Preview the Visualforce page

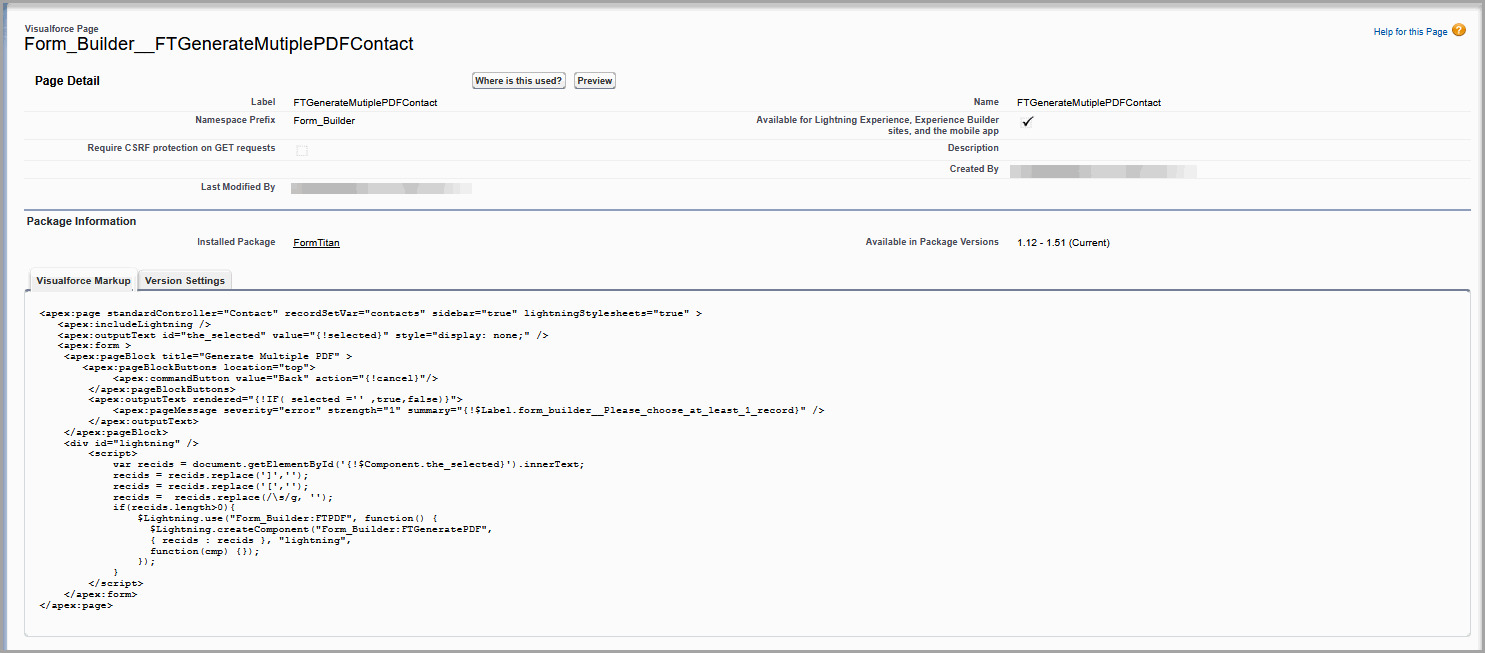(x=595, y=81)
